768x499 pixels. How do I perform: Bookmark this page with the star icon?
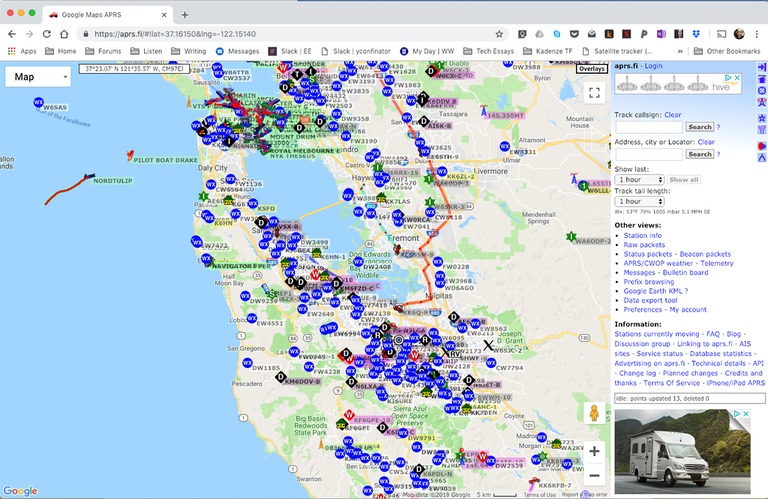point(499,34)
